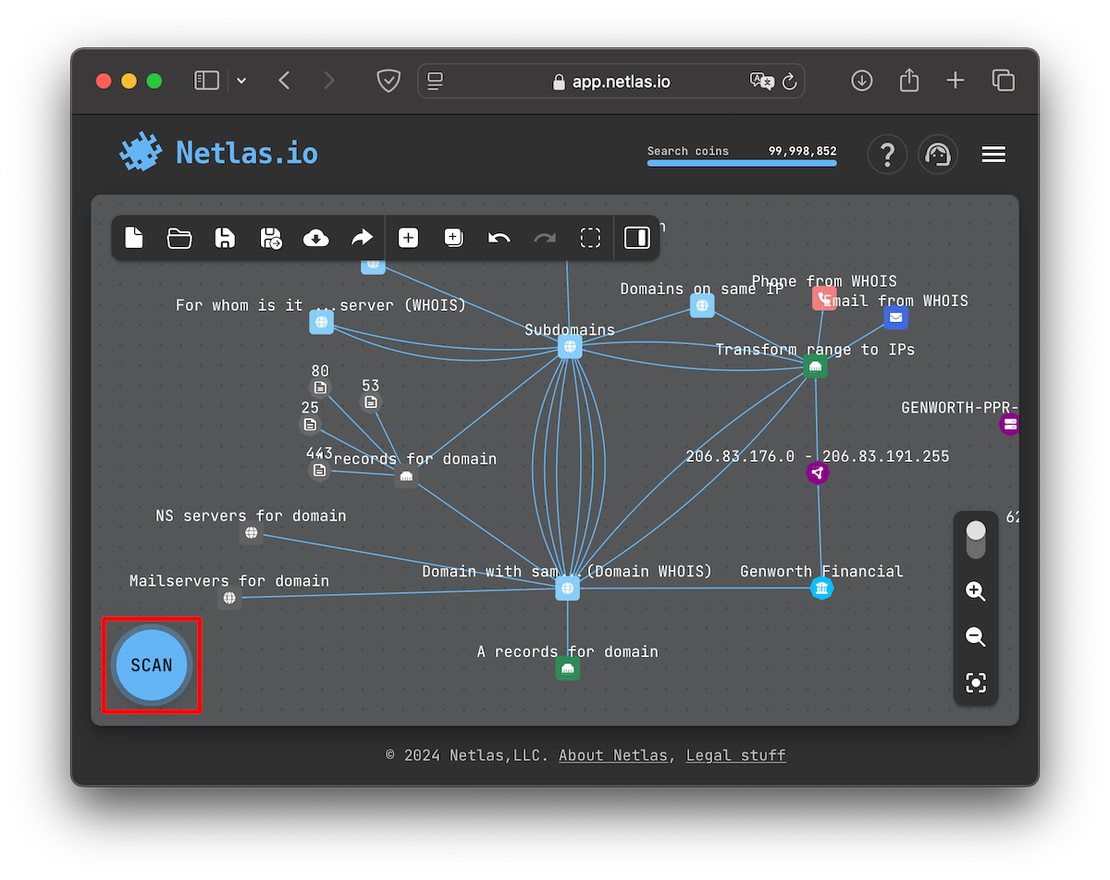Save the graph with the floppy disk icon
Viewport: 1110px width, 880px height.
tap(225, 238)
